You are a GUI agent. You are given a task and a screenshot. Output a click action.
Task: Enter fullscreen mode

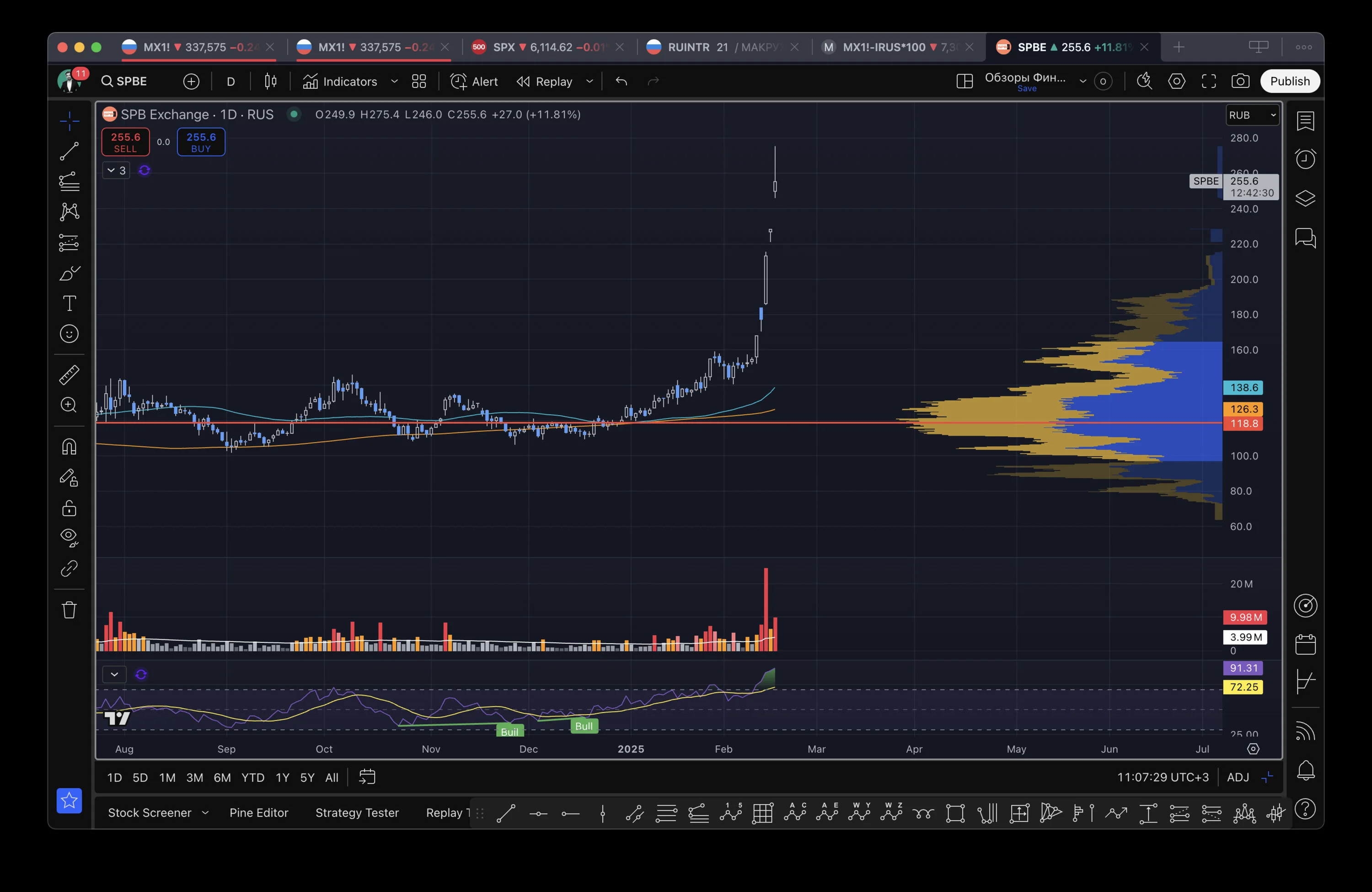1209,81
